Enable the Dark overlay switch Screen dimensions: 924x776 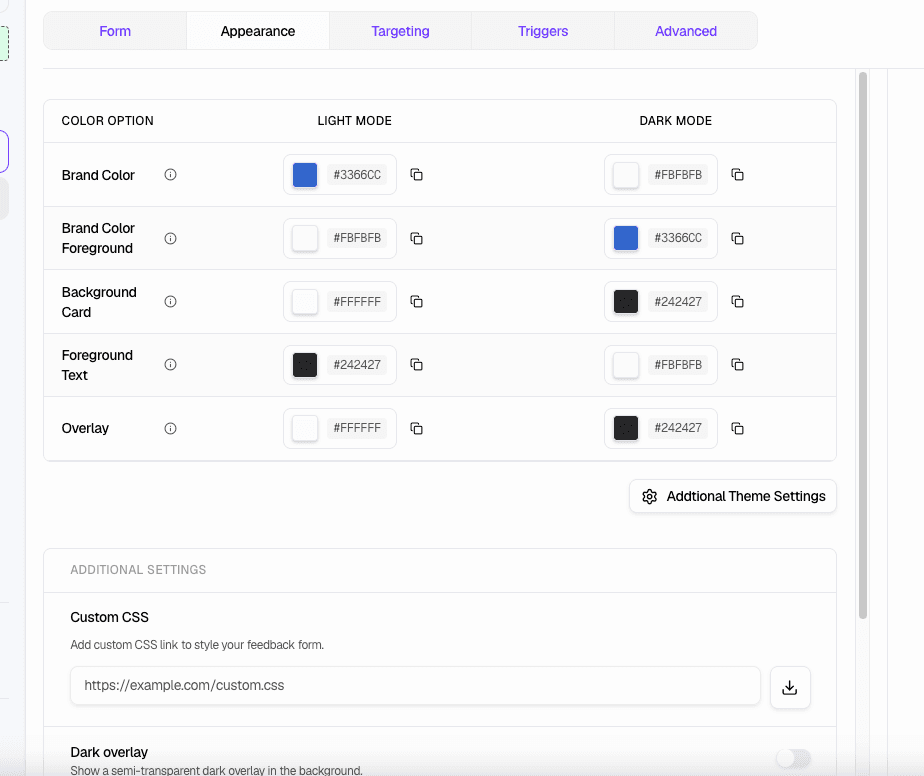(x=793, y=757)
